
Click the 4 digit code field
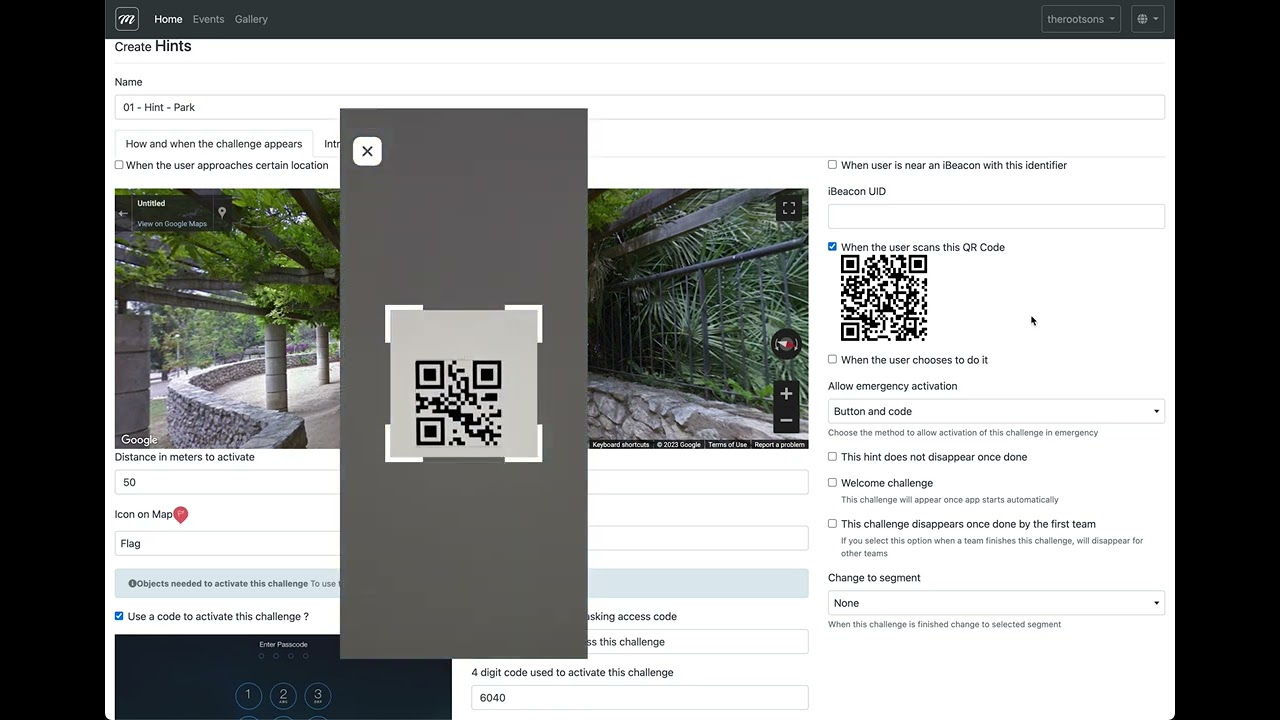pyautogui.click(x=640, y=698)
